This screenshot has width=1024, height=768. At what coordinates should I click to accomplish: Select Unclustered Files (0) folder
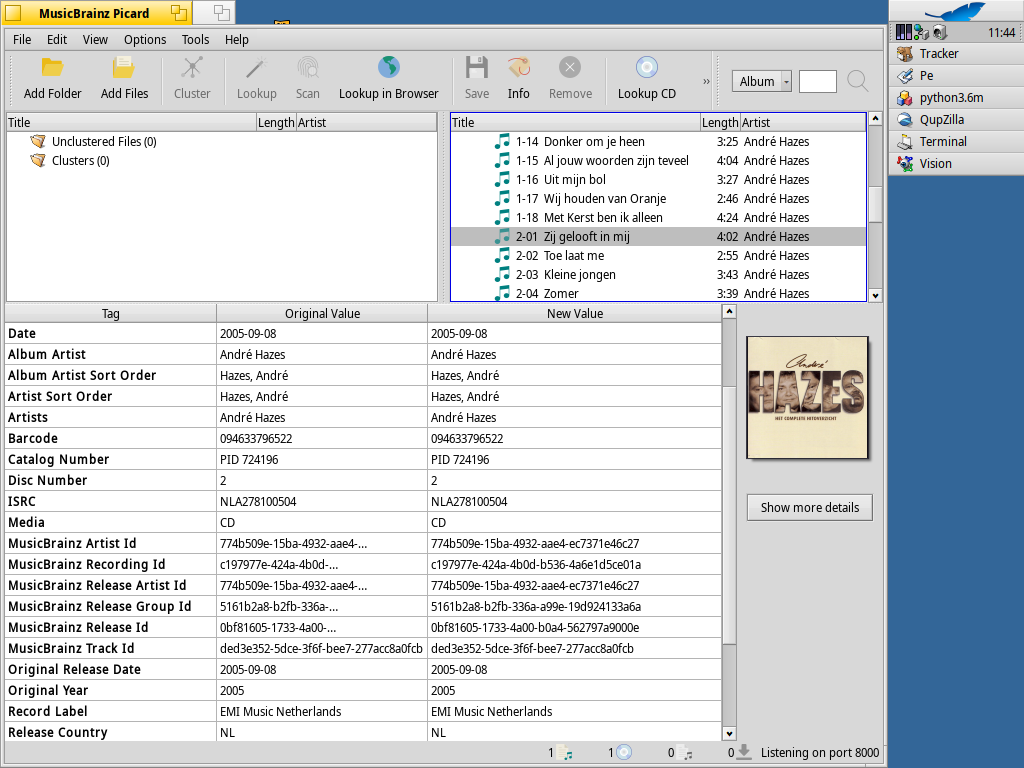[x=104, y=142]
